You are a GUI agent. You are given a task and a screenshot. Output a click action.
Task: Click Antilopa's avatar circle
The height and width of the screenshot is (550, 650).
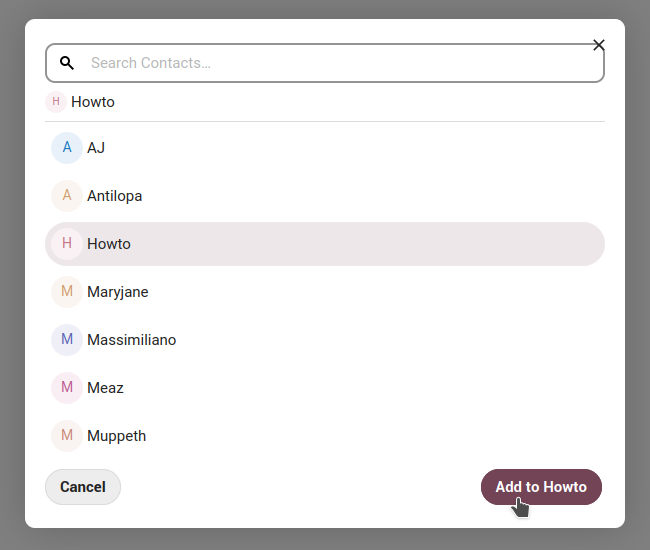(67, 196)
